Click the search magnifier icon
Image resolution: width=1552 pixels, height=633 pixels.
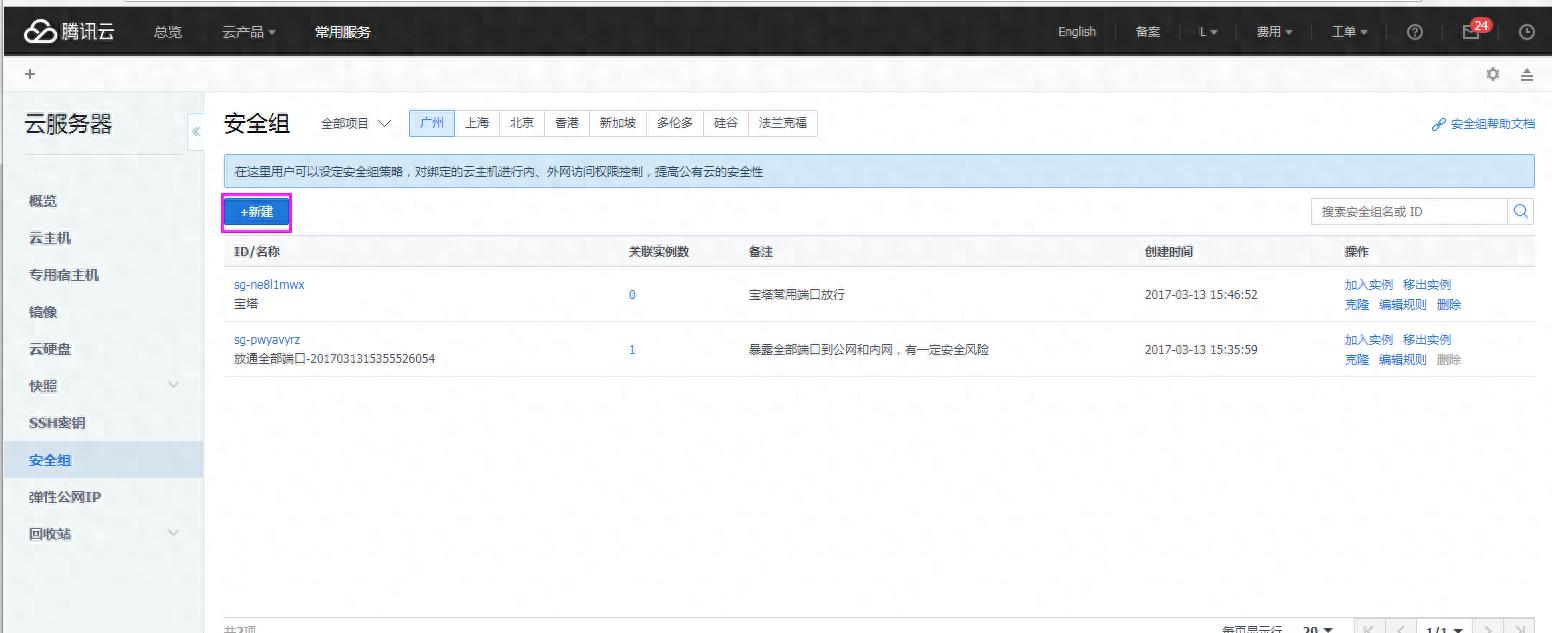point(1520,211)
